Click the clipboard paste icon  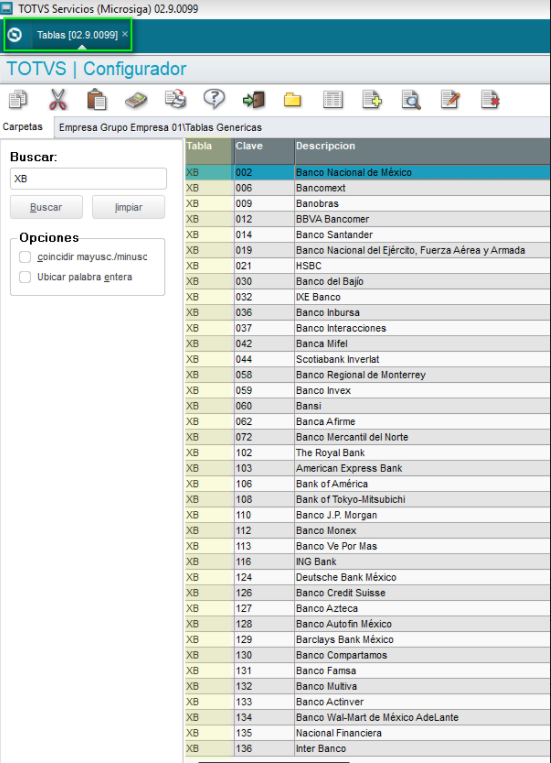(96, 99)
